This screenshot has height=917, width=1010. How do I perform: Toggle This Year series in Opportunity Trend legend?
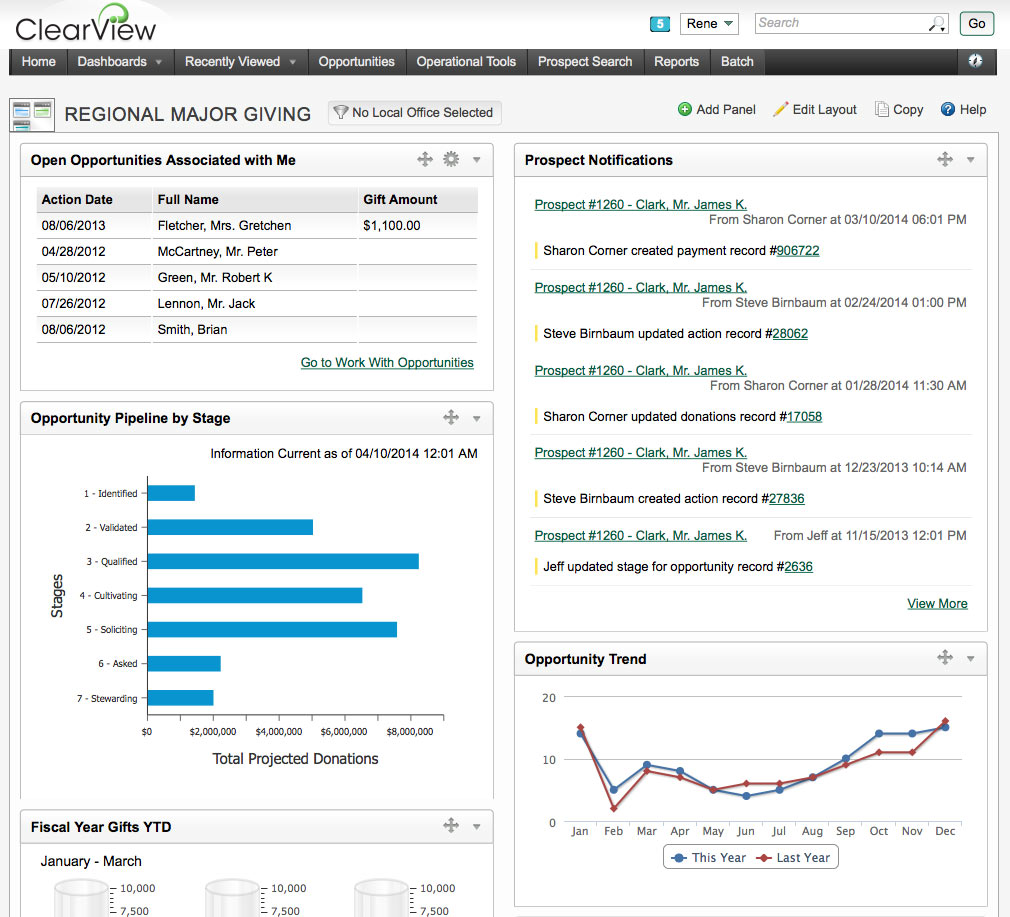point(712,857)
